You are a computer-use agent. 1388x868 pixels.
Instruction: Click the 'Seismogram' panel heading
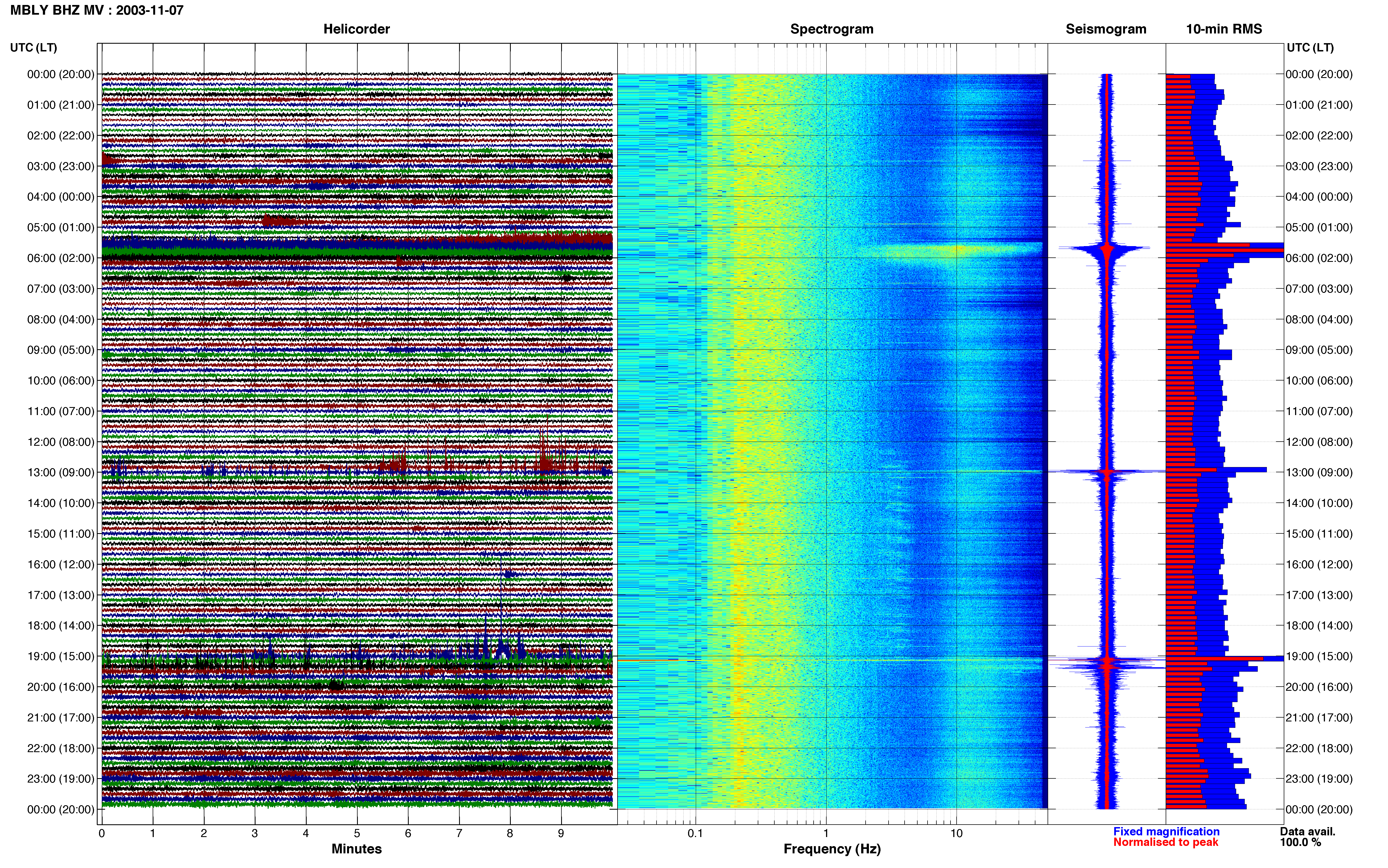pyautogui.click(x=1106, y=29)
